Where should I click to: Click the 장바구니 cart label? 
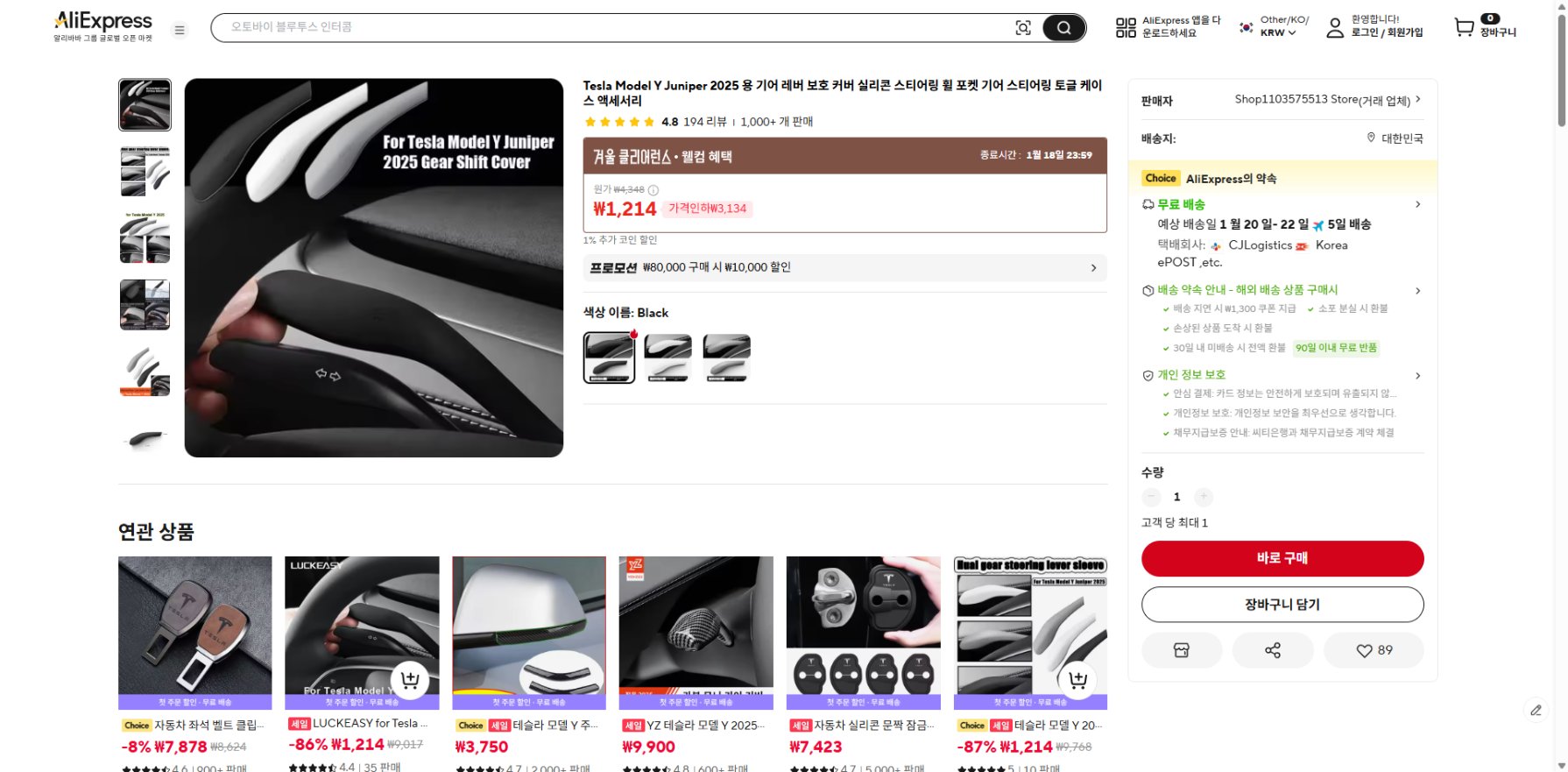(1498, 32)
